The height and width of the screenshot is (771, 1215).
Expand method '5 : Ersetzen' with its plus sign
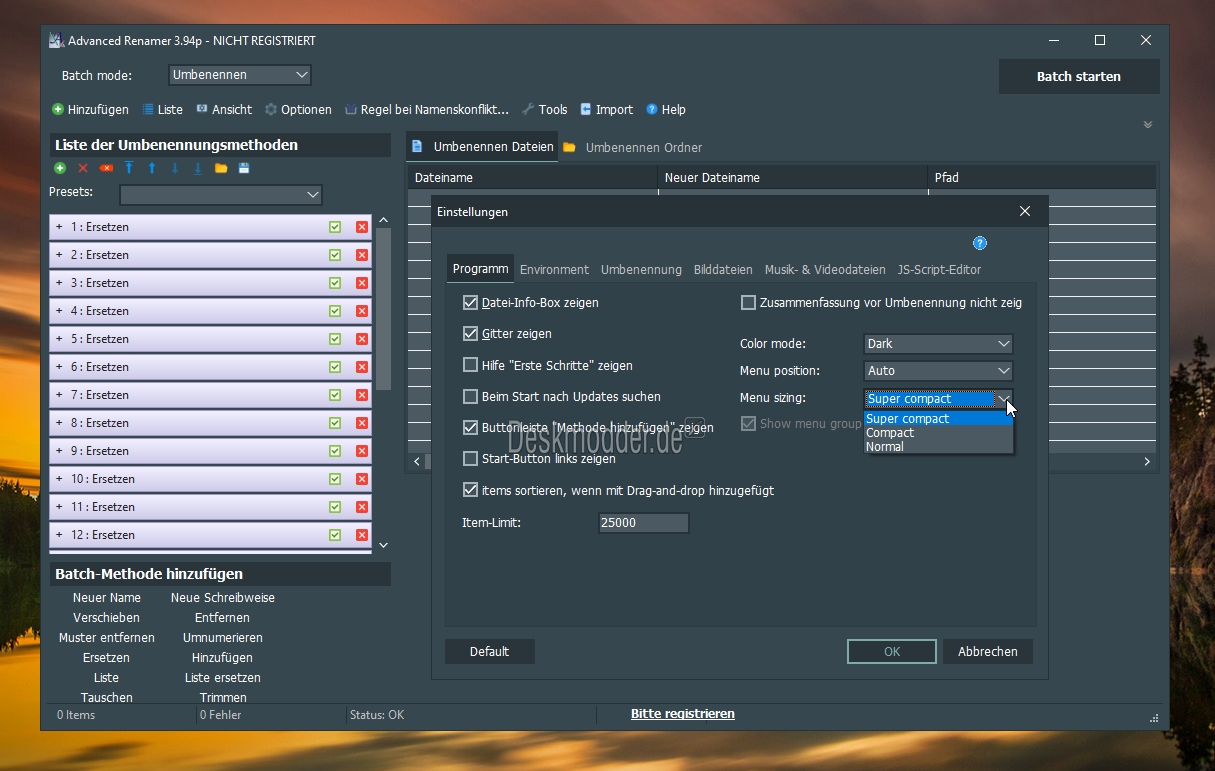[59, 339]
